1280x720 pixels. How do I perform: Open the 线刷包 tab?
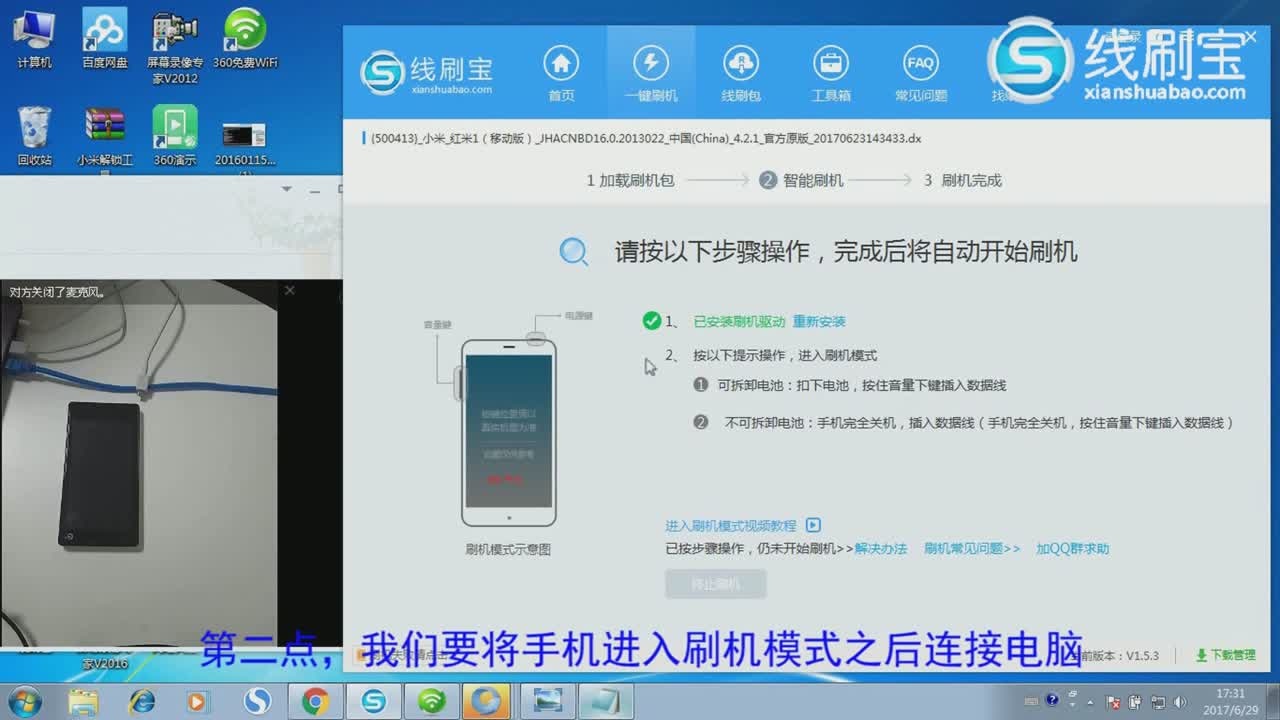(x=741, y=72)
